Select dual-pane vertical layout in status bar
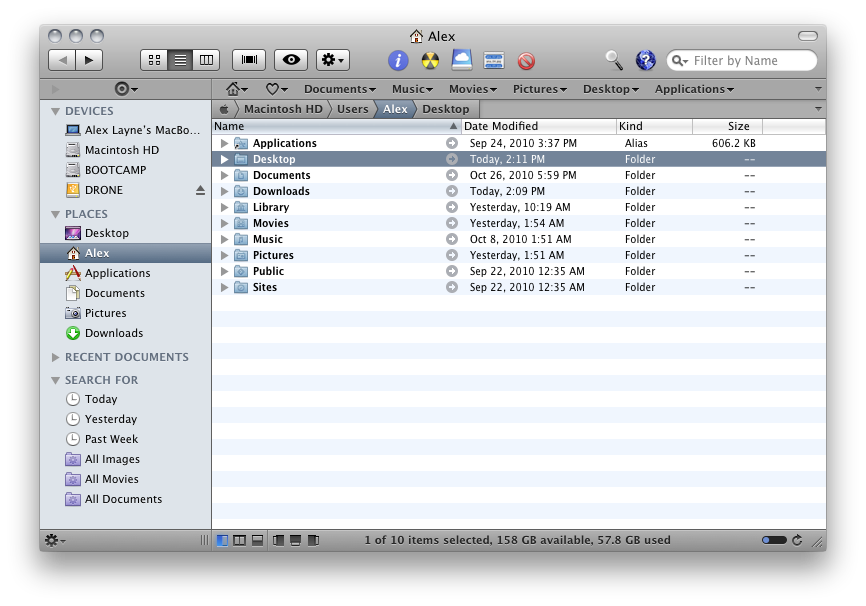The width and height of the screenshot is (866, 606). coord(240,540)
